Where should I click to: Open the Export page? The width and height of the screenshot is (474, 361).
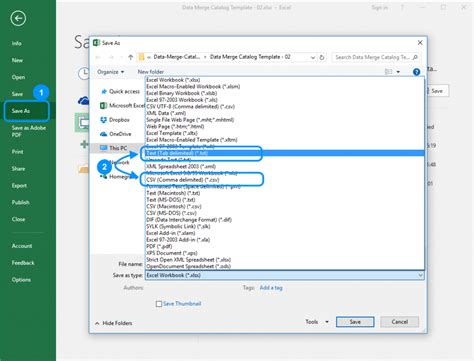click(x=19, y=185)
